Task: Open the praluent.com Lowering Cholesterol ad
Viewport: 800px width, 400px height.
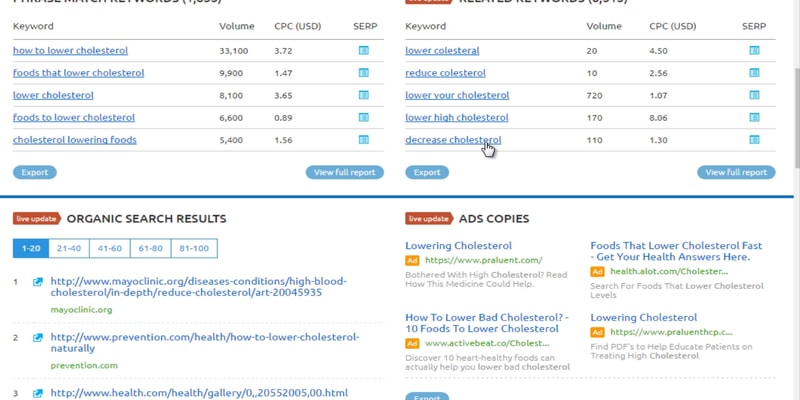Action: (x=458, y=246)
